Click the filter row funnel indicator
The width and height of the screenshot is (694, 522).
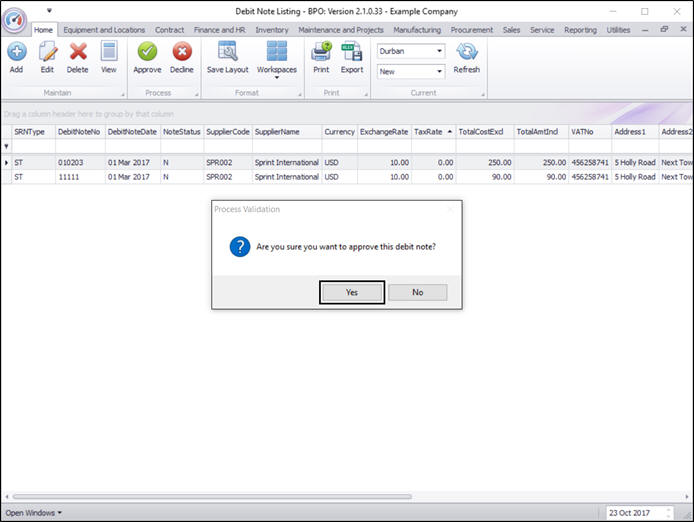(x=6, y=146)
